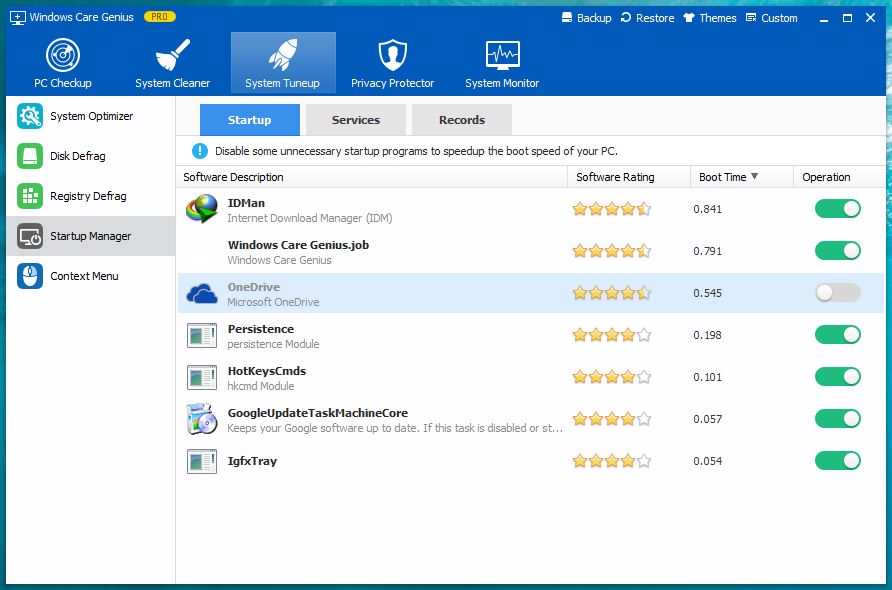Viewport: 892px width, 590px height.
Task: Disable Windows Care Genius.job startup toggle
Action: (837, 251)
